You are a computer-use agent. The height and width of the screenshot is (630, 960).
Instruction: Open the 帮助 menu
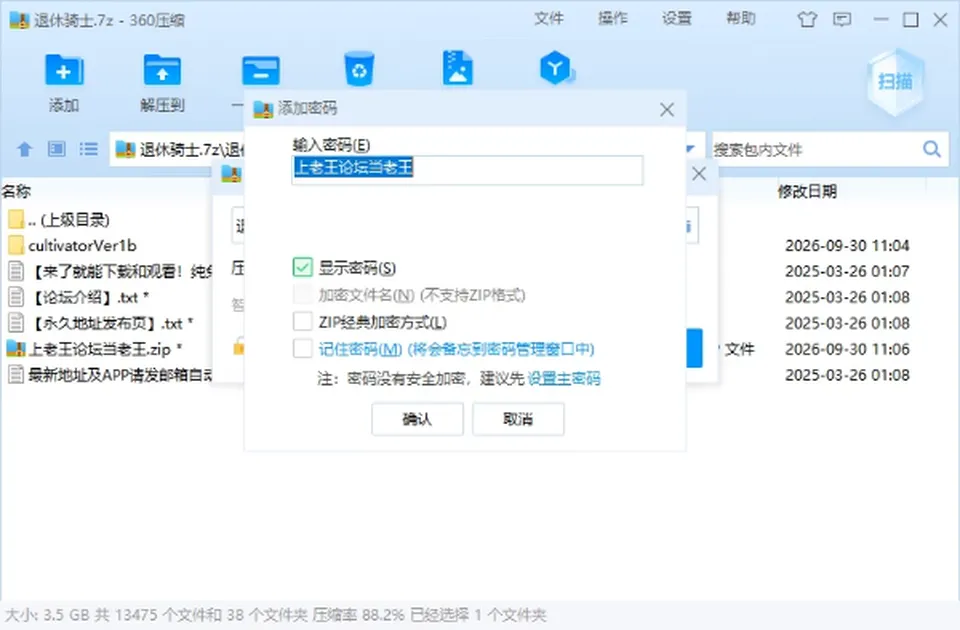tap(741, 19)
